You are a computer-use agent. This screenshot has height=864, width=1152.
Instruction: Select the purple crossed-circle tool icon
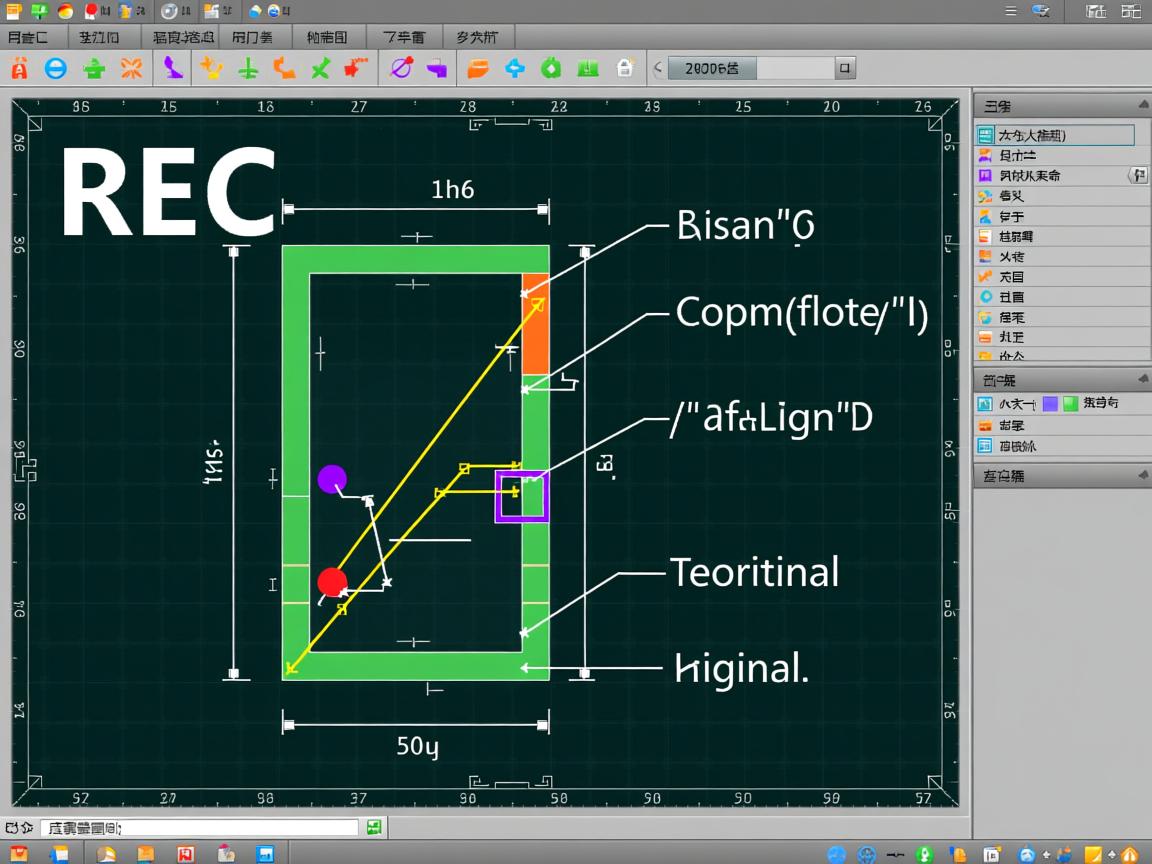(400, 69)
